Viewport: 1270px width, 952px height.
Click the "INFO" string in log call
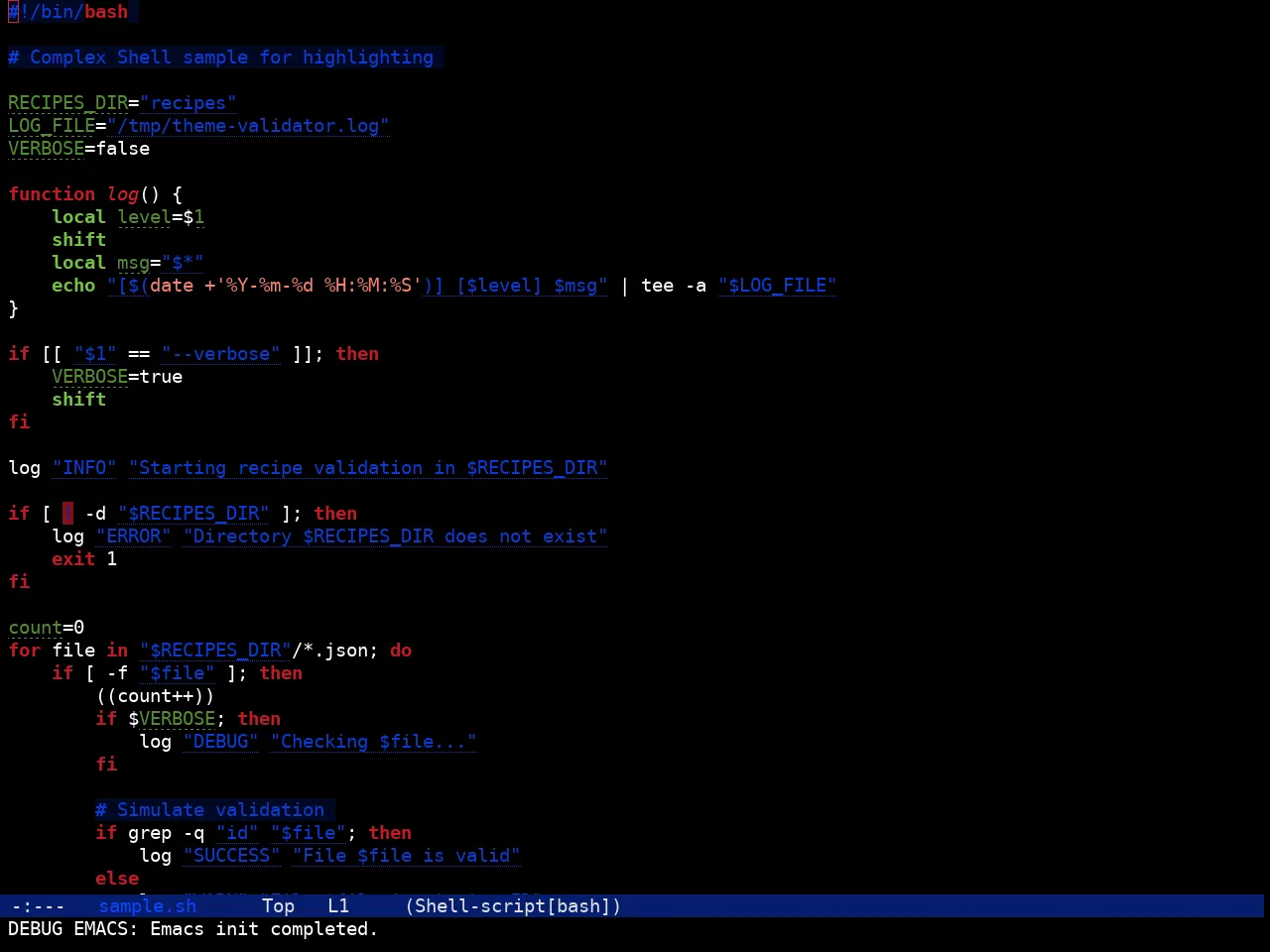click(x=84, y=468)
